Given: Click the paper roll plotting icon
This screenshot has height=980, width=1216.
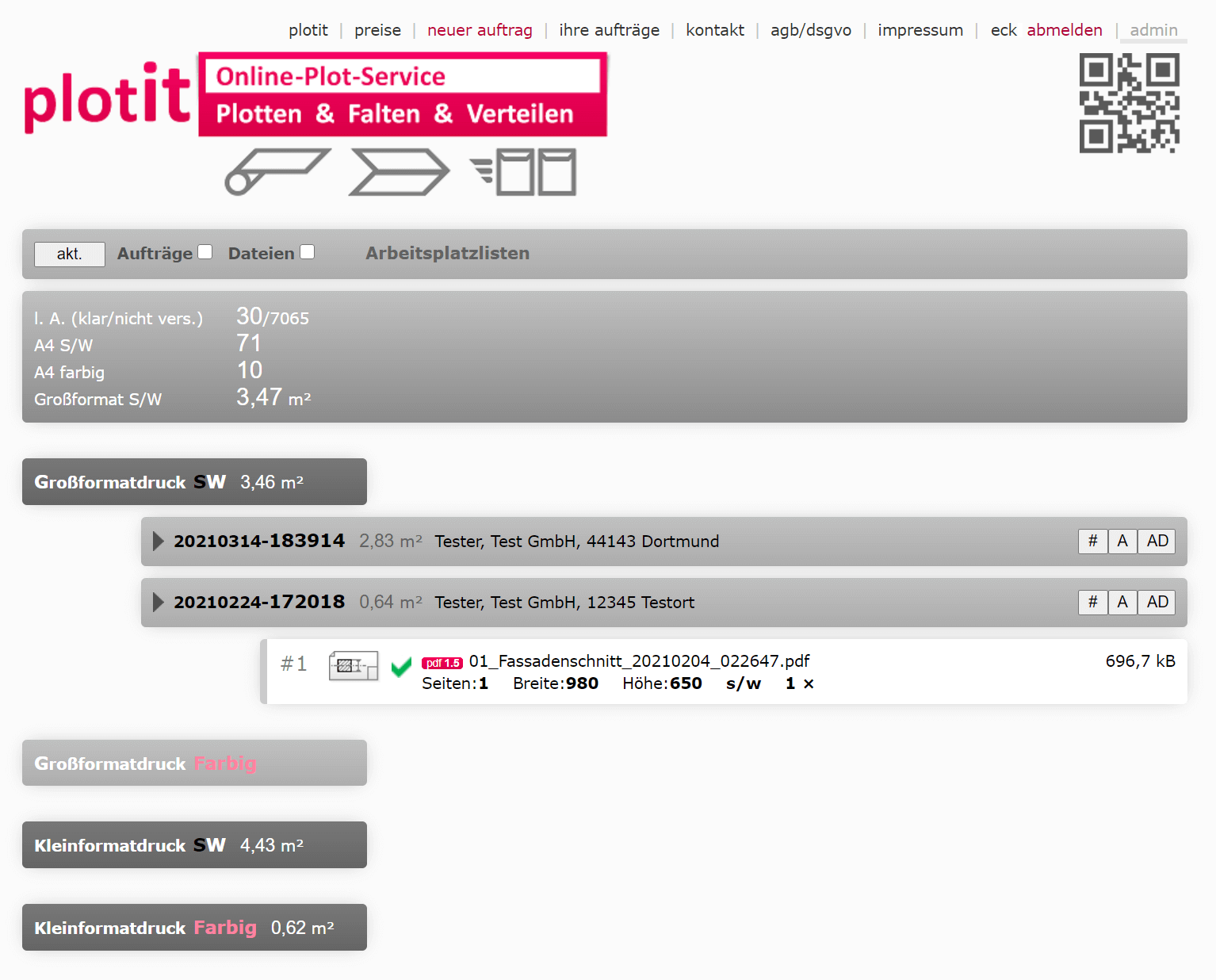Looking at the screenshot, I should (277, 171).
